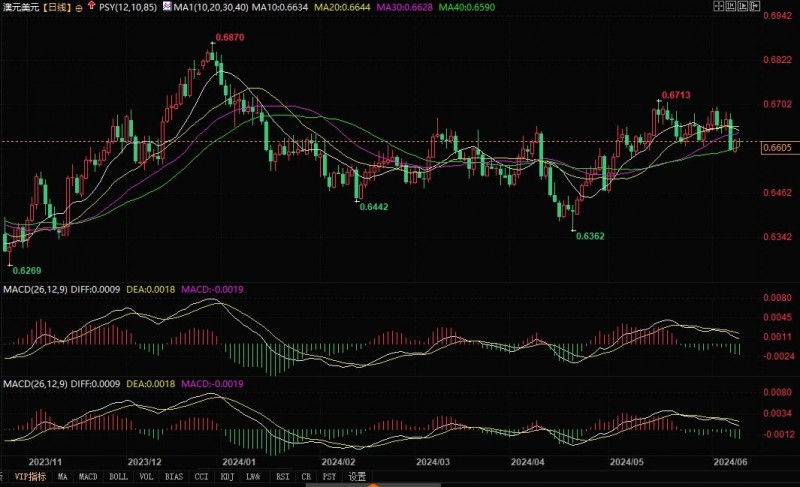
Task: Click the -0.0012 axis label in lower MACD panel
Action: (x=778, y=434)
